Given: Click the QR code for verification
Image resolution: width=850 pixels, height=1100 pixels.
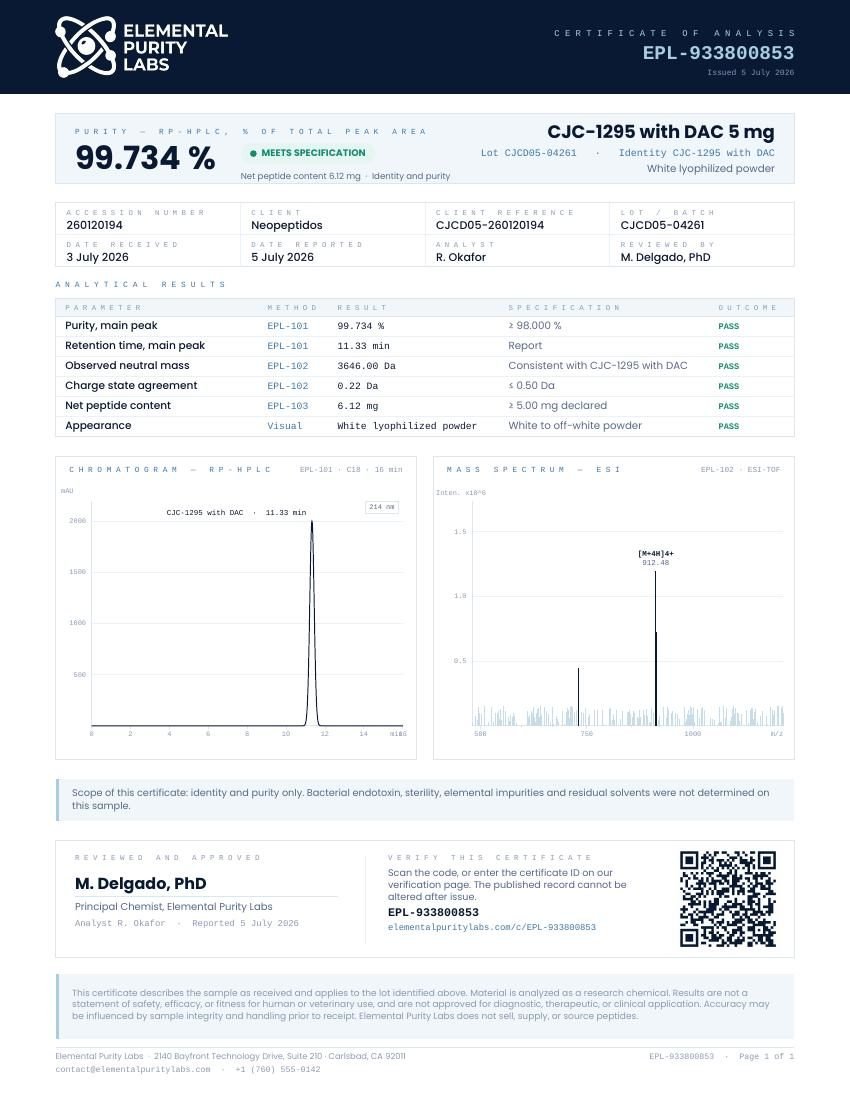Looking at the screenshot, I should pyautogui.click(x=727, y=899).
